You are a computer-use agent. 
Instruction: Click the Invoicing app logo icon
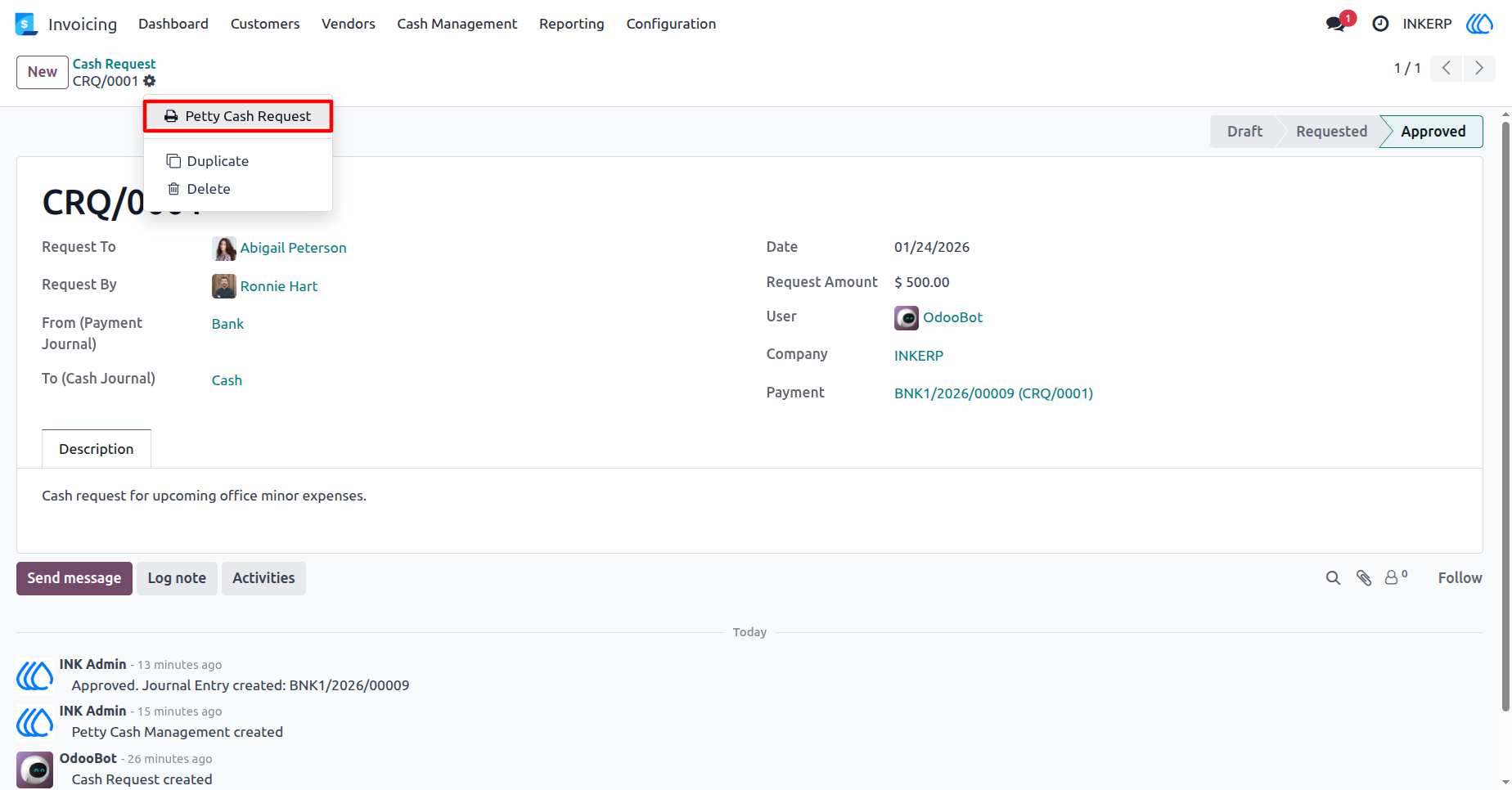pos(26,24)
